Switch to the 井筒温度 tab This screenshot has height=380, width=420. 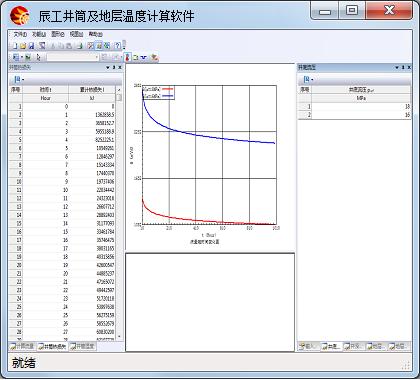(x=83, y=346)
